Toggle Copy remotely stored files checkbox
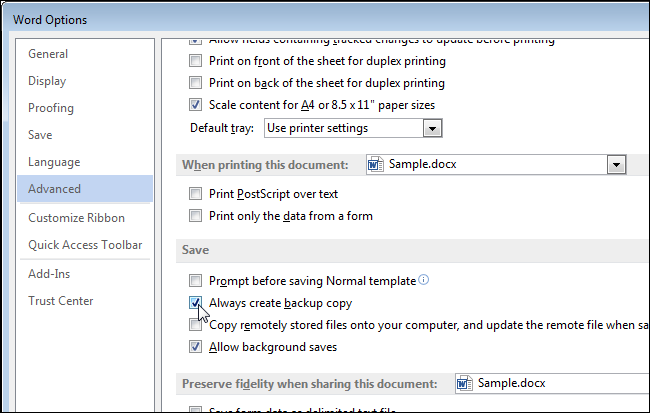650x413 pixels. tap(196, 325)
